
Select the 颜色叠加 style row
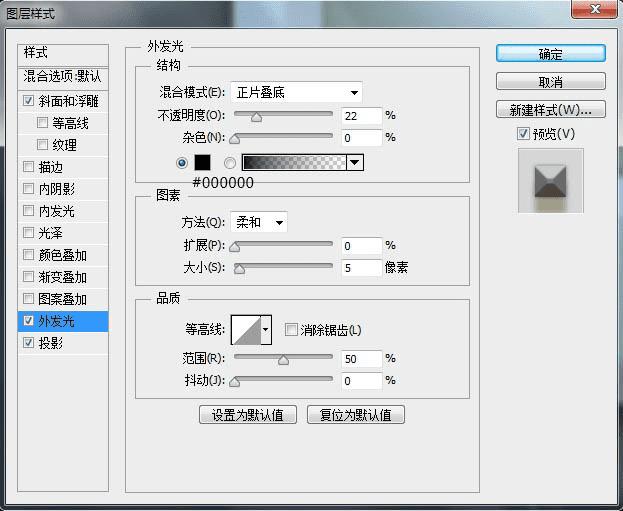[63, 255]
